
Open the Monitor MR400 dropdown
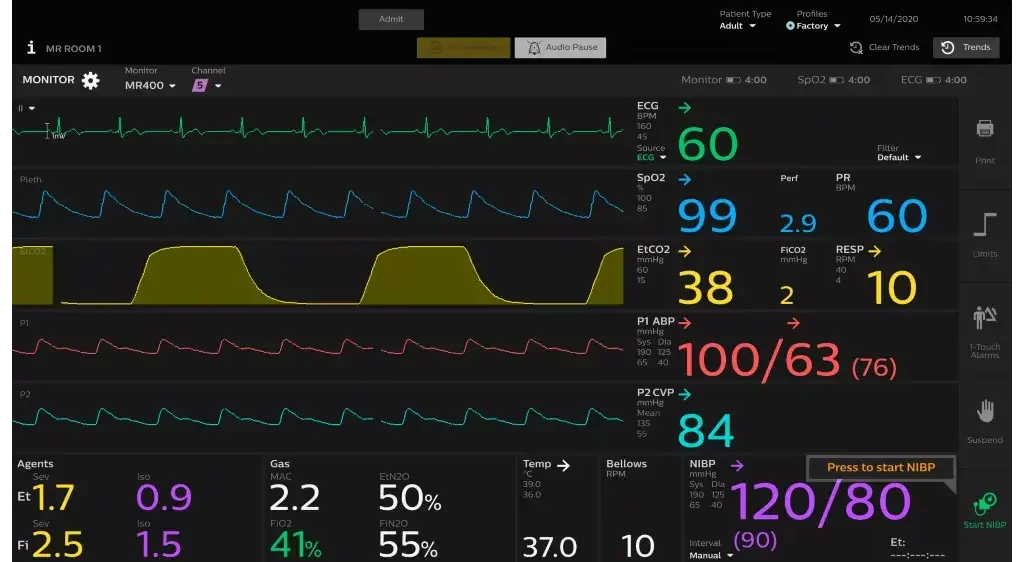coord(150,86)
